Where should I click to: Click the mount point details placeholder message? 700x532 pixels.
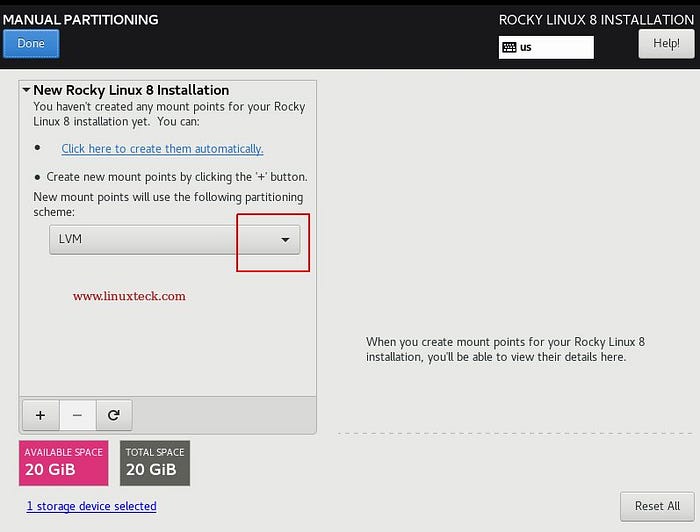coord(505,349)
